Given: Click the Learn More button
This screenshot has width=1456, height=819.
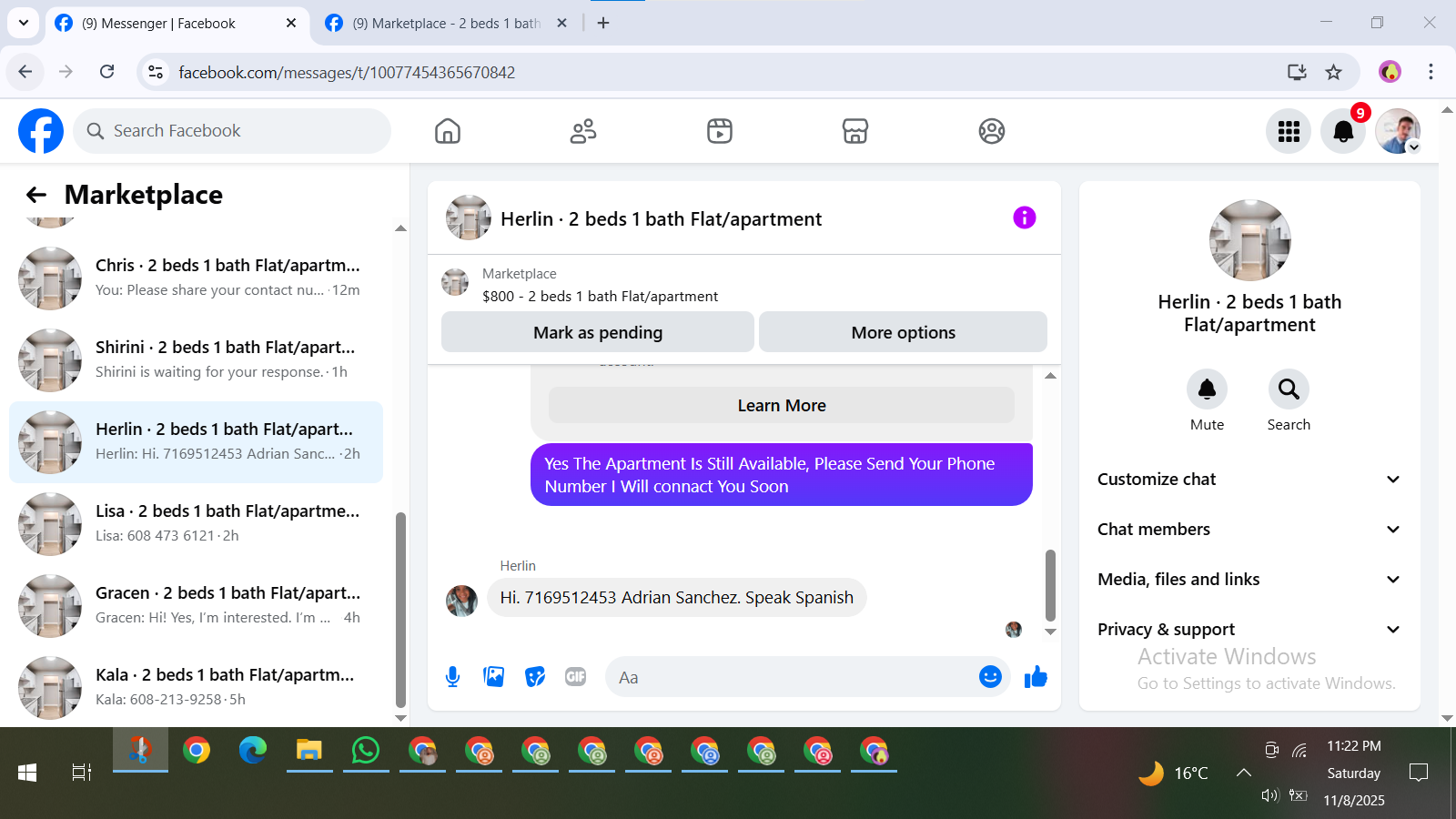Looking at the screenshot, I should coord(782,405).
